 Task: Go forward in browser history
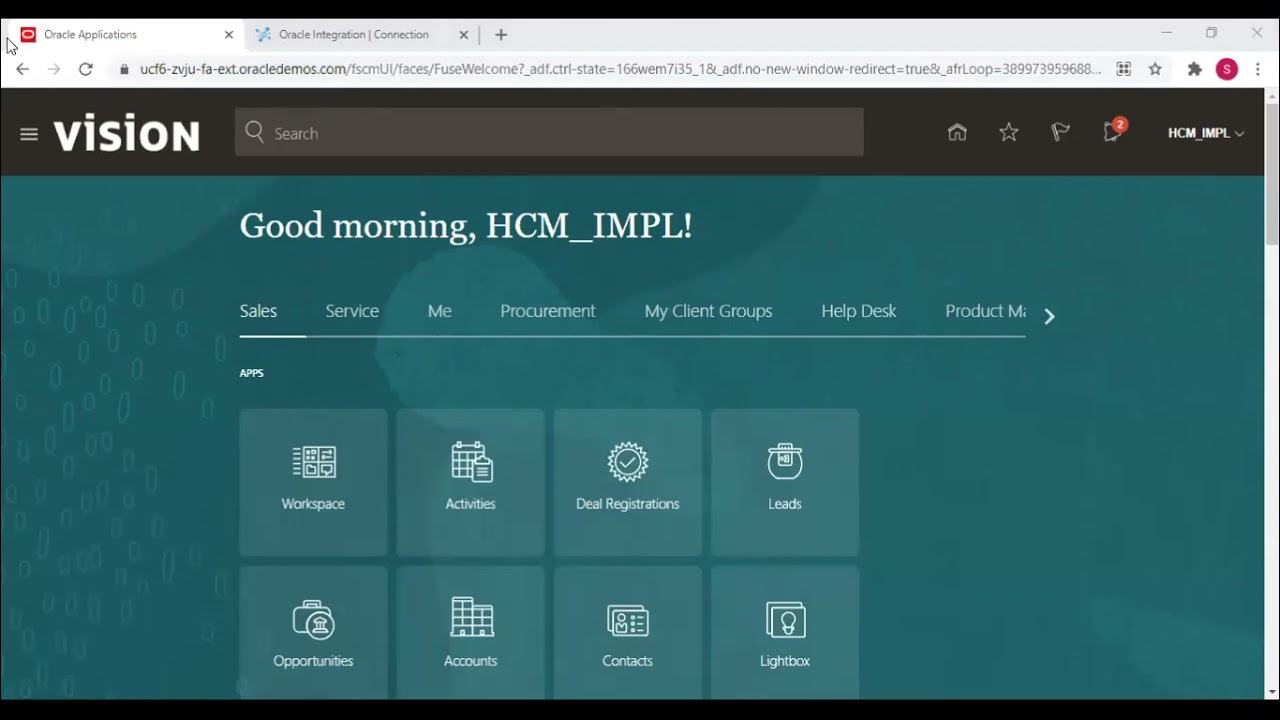click(54, 69)
